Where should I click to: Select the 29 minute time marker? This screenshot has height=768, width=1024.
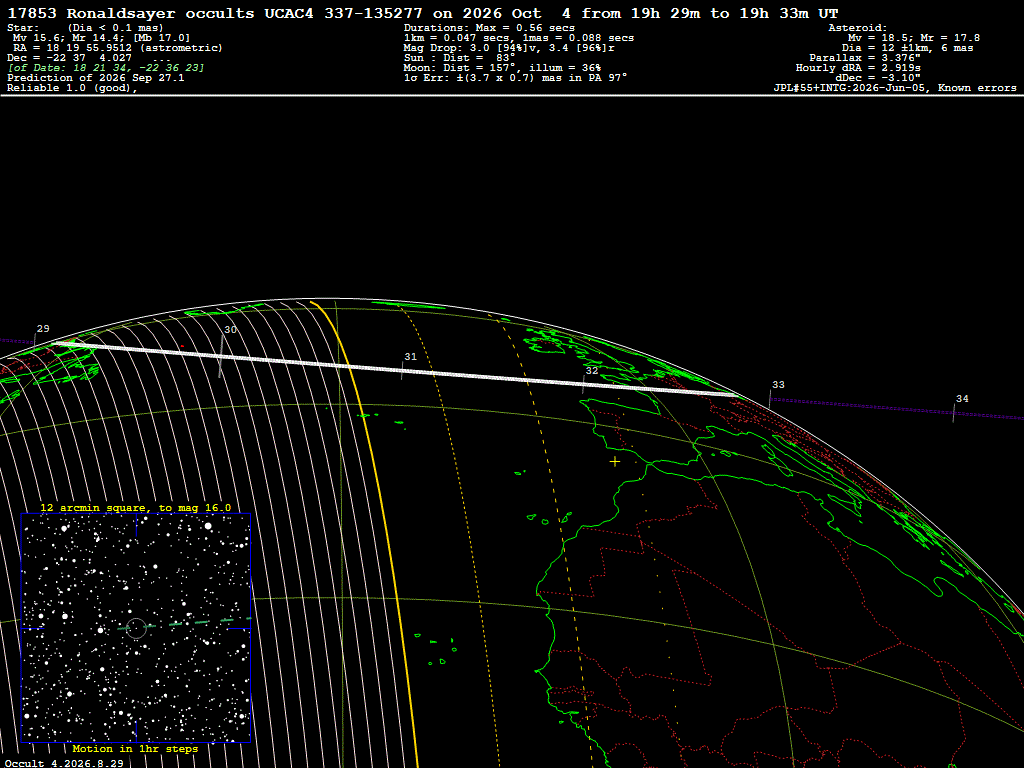(43, 328)
